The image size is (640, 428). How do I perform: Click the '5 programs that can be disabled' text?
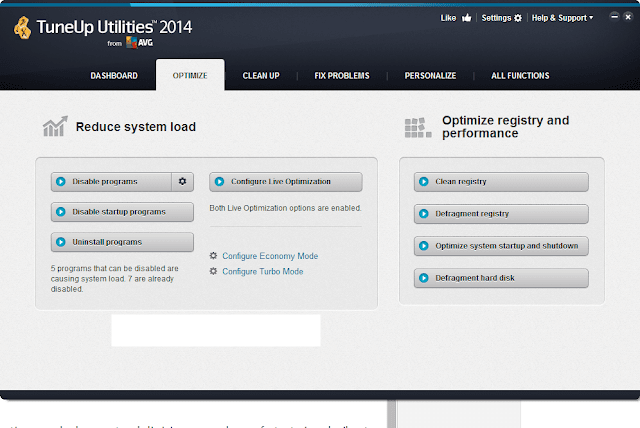[115, 279]
